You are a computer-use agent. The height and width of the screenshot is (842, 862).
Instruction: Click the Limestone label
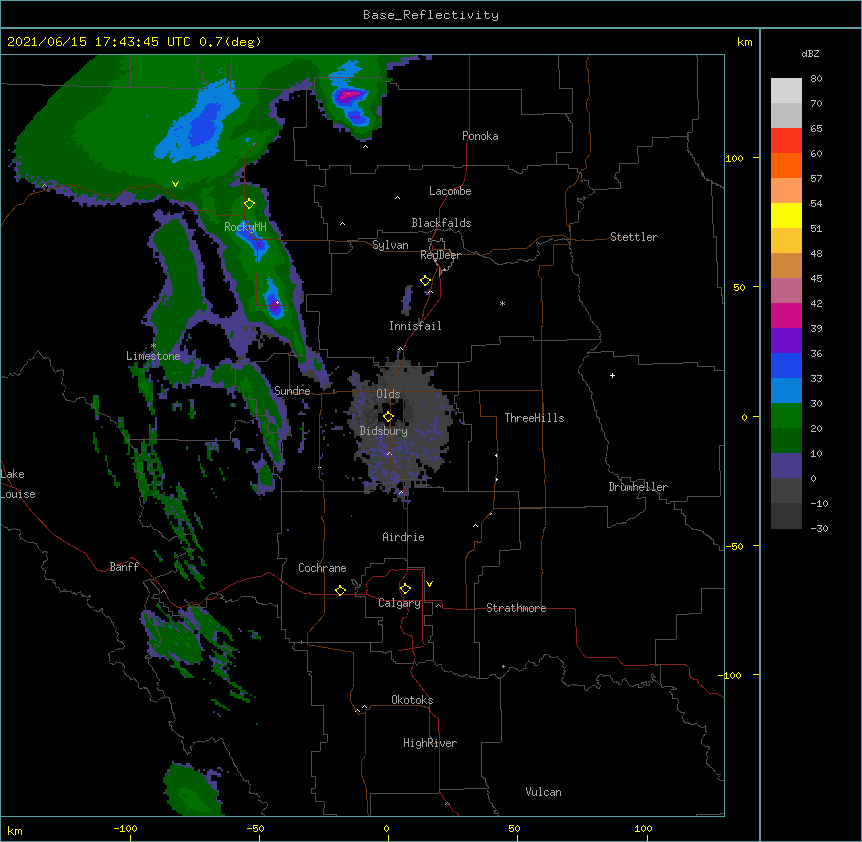tap(153, 356)
